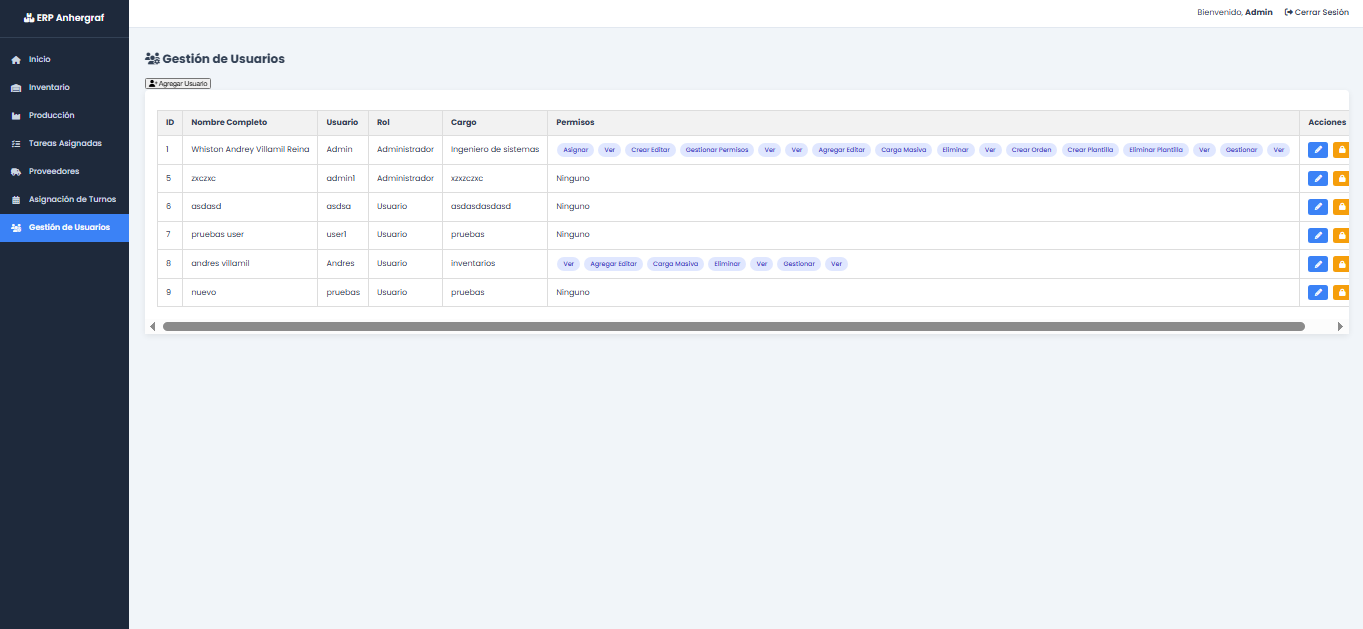The height and width of the screenshot is (629, 1363).
Task: Open the Inicio menu item
Action: click(x=39, y=60)
